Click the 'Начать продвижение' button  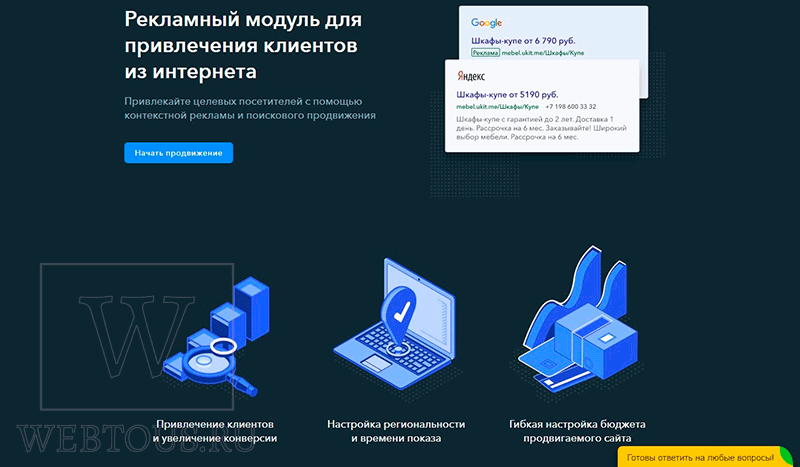[x=179, y=153]
